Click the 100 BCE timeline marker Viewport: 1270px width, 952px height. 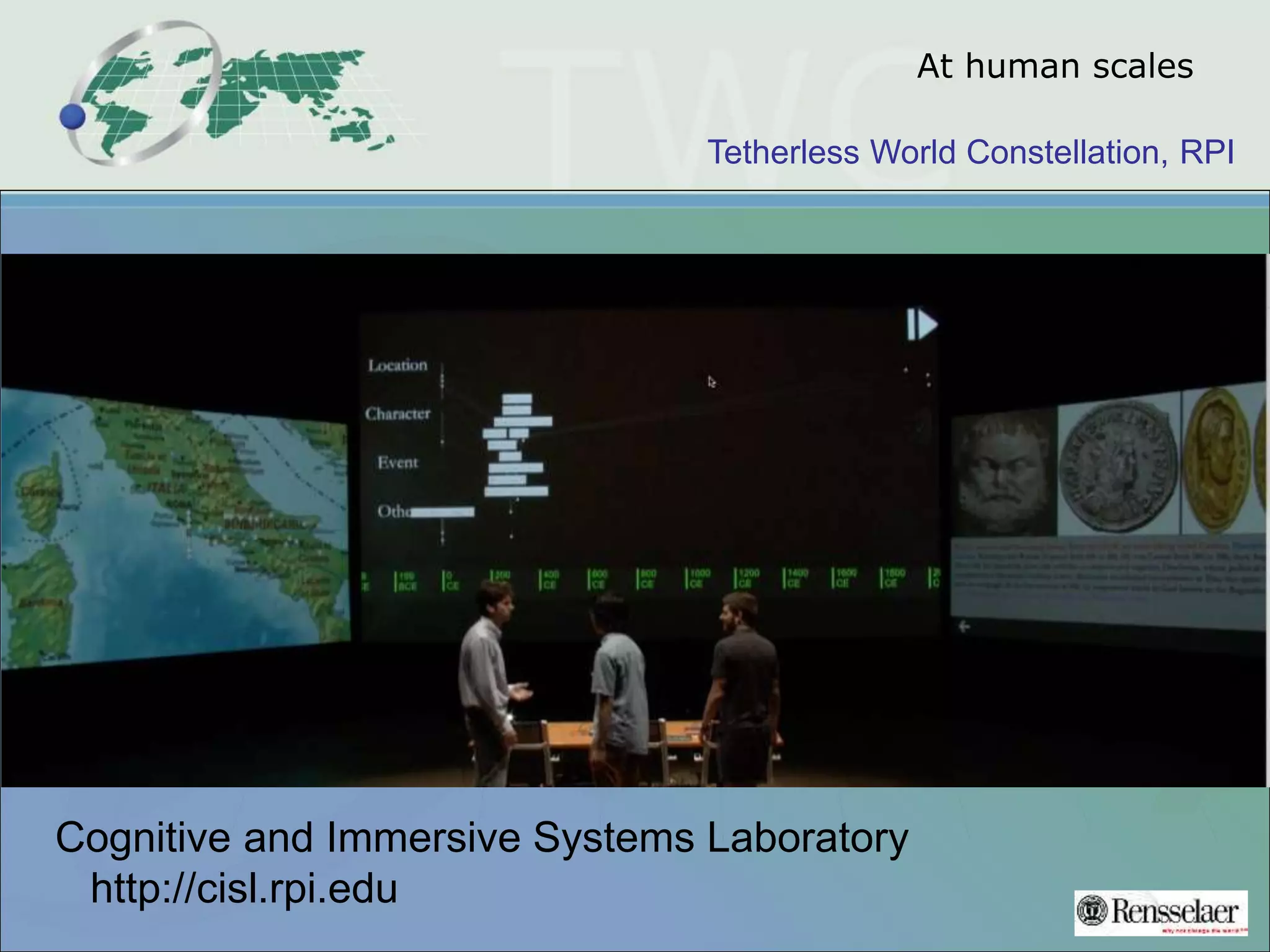point(406,581)
